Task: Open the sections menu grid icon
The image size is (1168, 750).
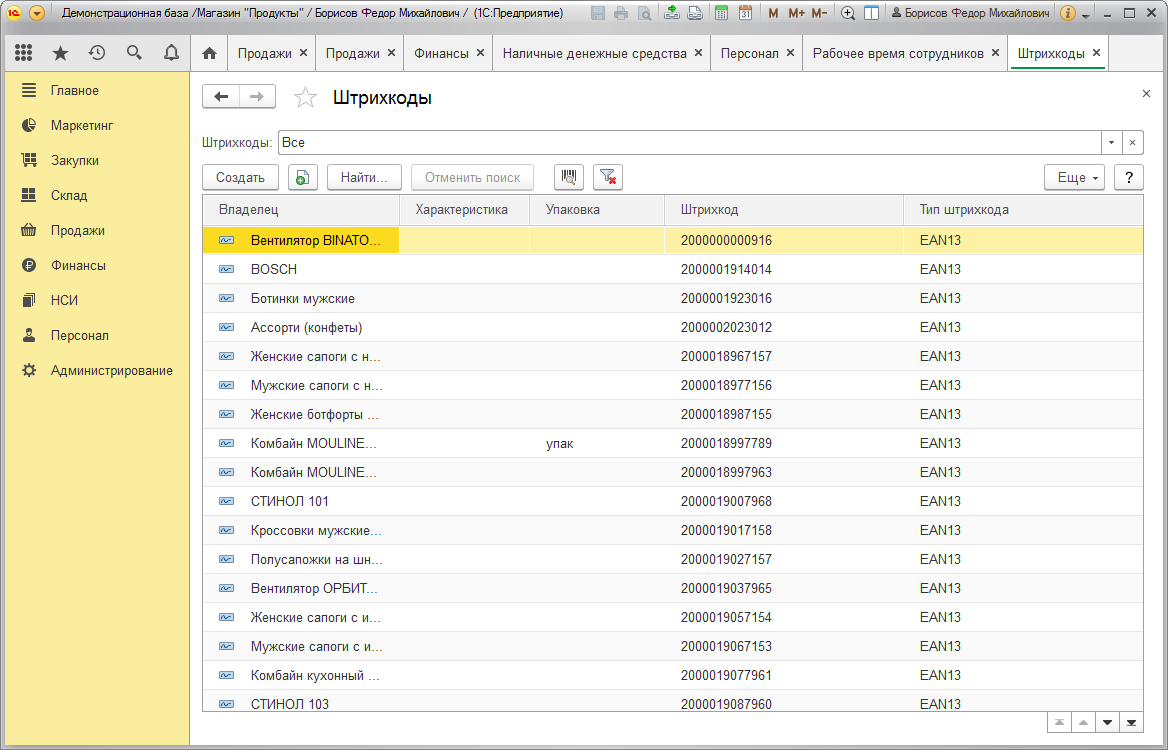Action: click(x=23, y=53)
